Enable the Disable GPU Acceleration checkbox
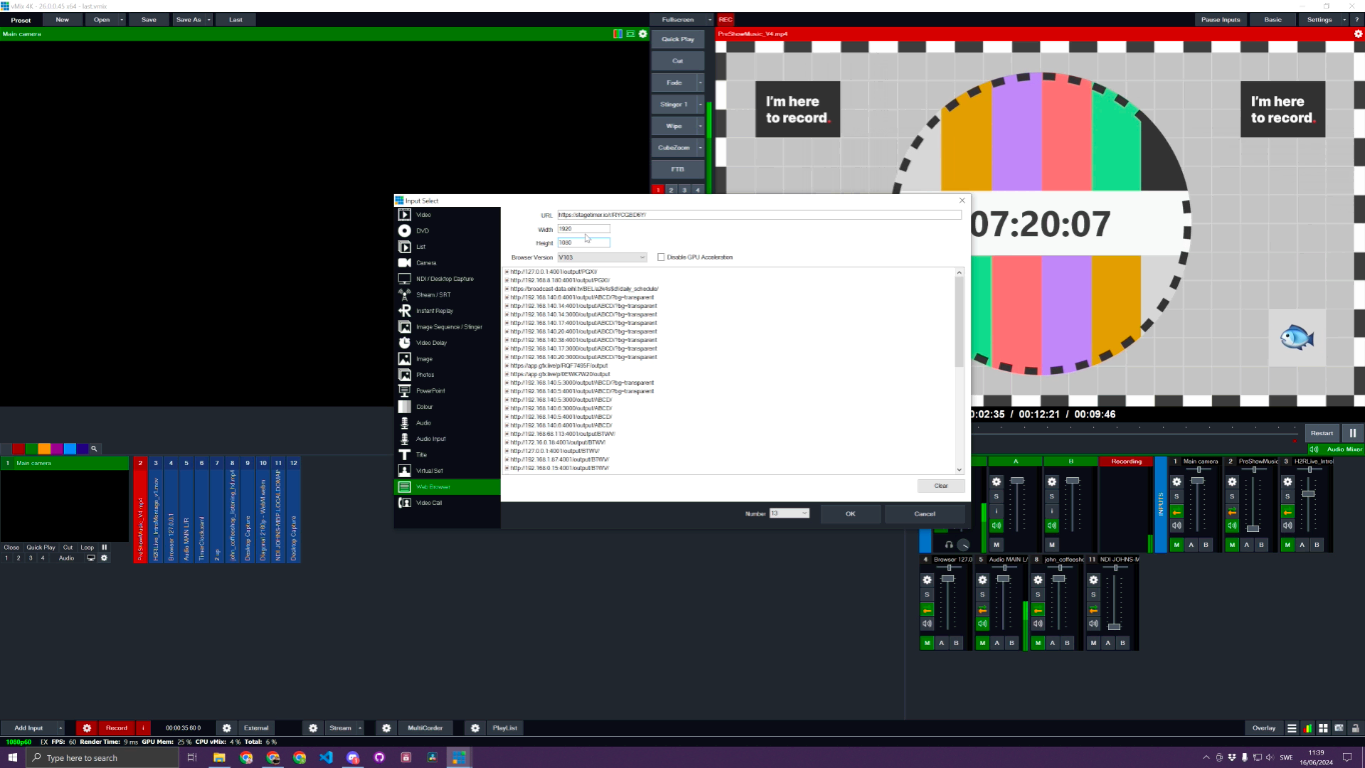This screenshot has width=1365, height=768. click(661, 257)
